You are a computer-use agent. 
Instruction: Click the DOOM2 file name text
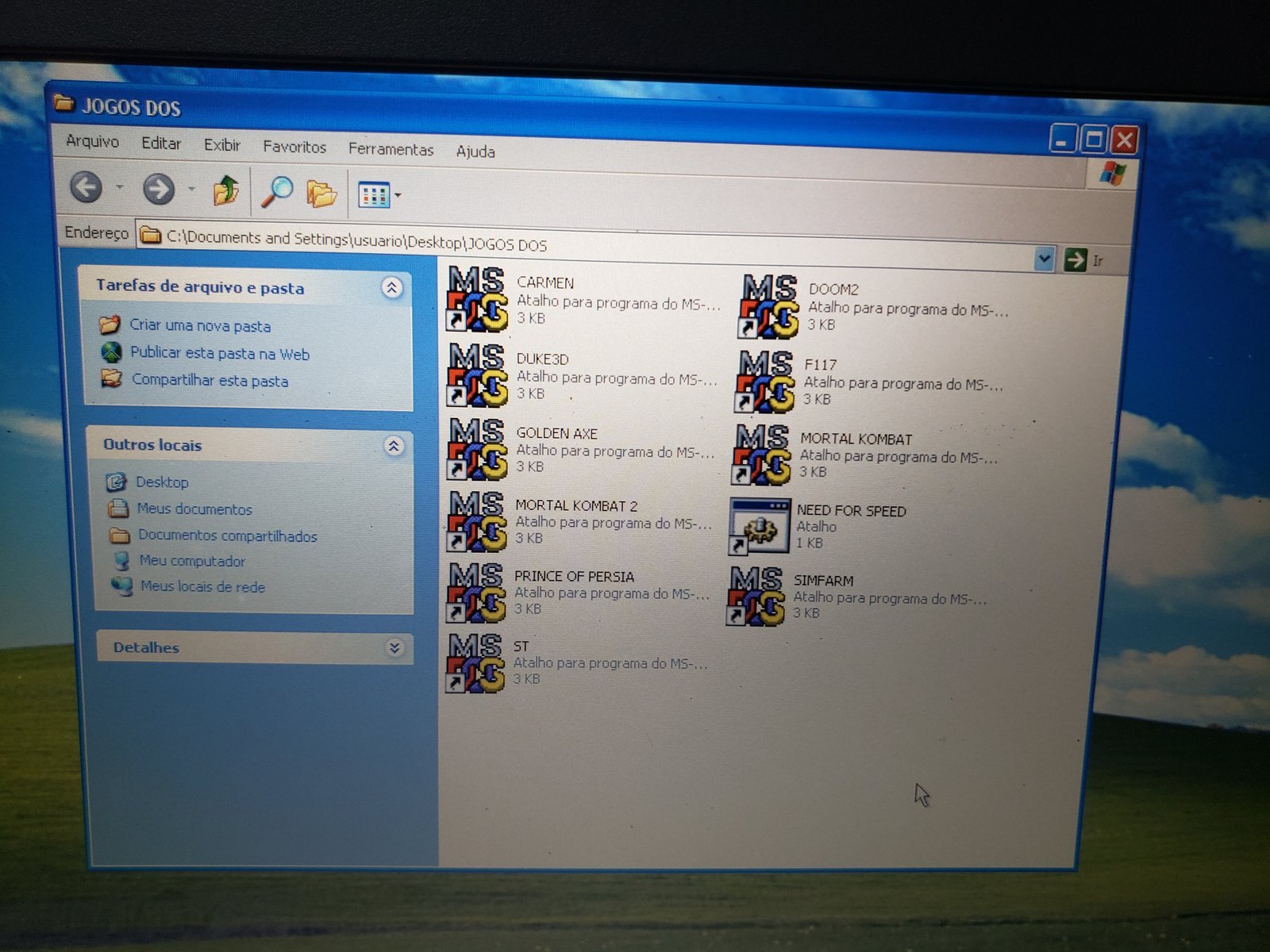tap(833, 290)
